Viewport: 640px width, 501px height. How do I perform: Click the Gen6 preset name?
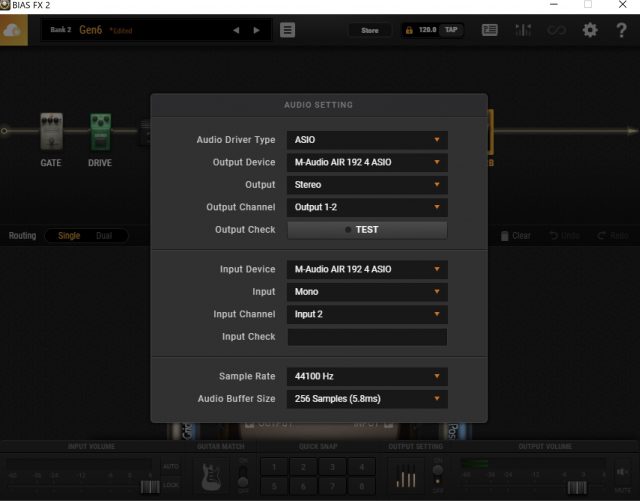coord(91,30)
